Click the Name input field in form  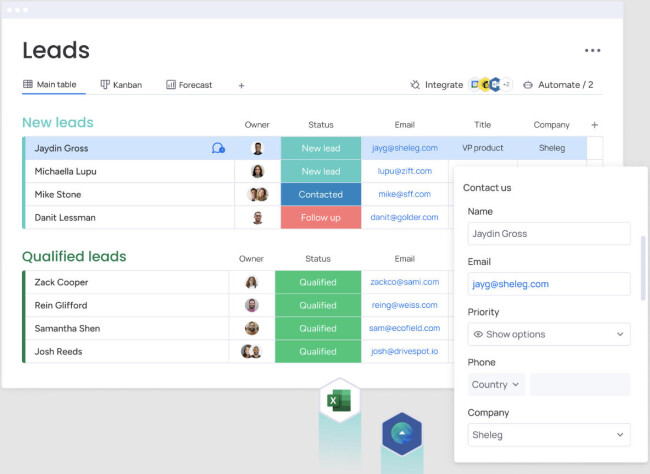pyautogui.click(x=548, y=233)
